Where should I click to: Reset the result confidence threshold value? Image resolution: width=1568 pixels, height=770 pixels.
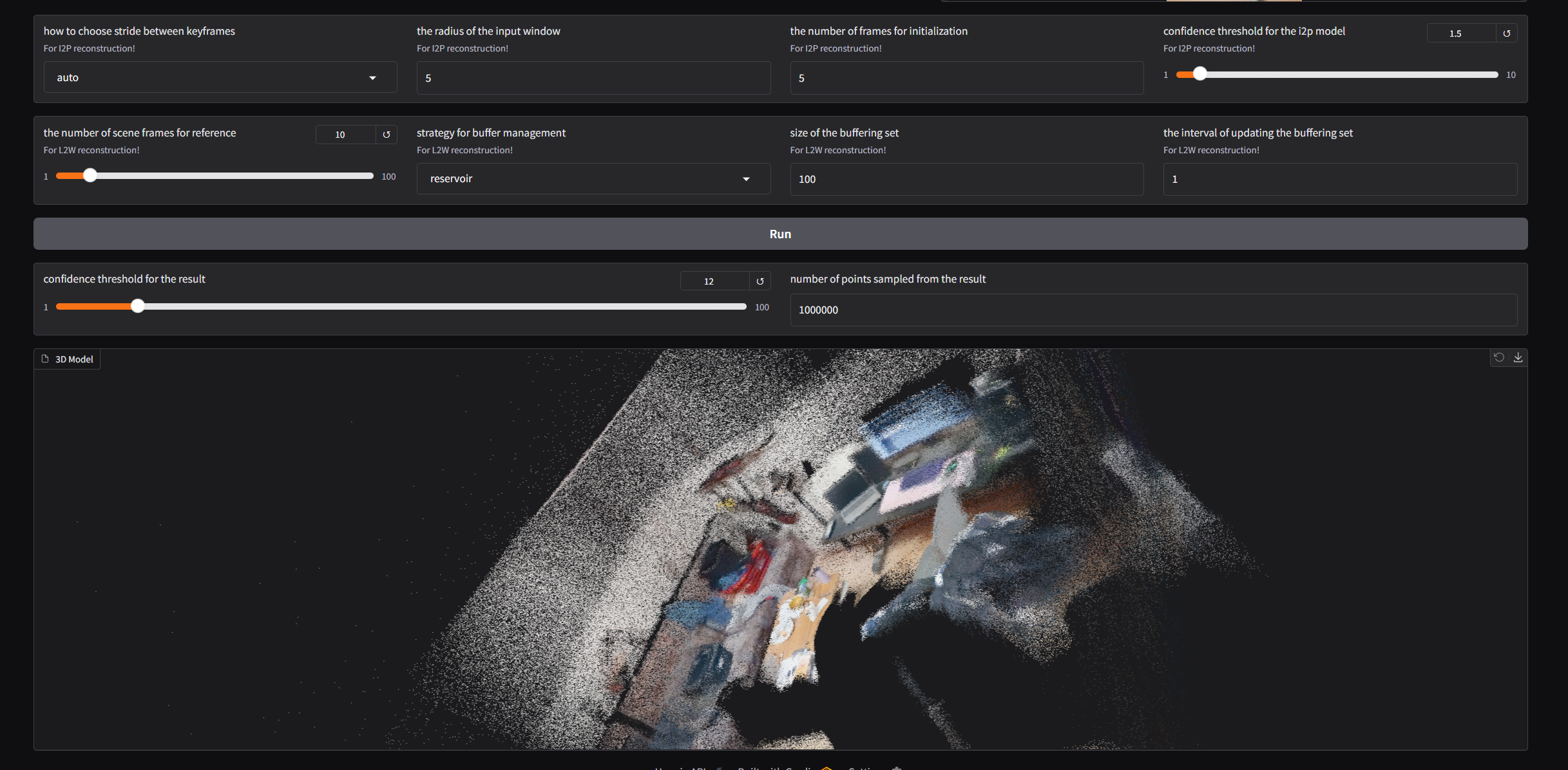pyautogui.click(x=760, y=281)
